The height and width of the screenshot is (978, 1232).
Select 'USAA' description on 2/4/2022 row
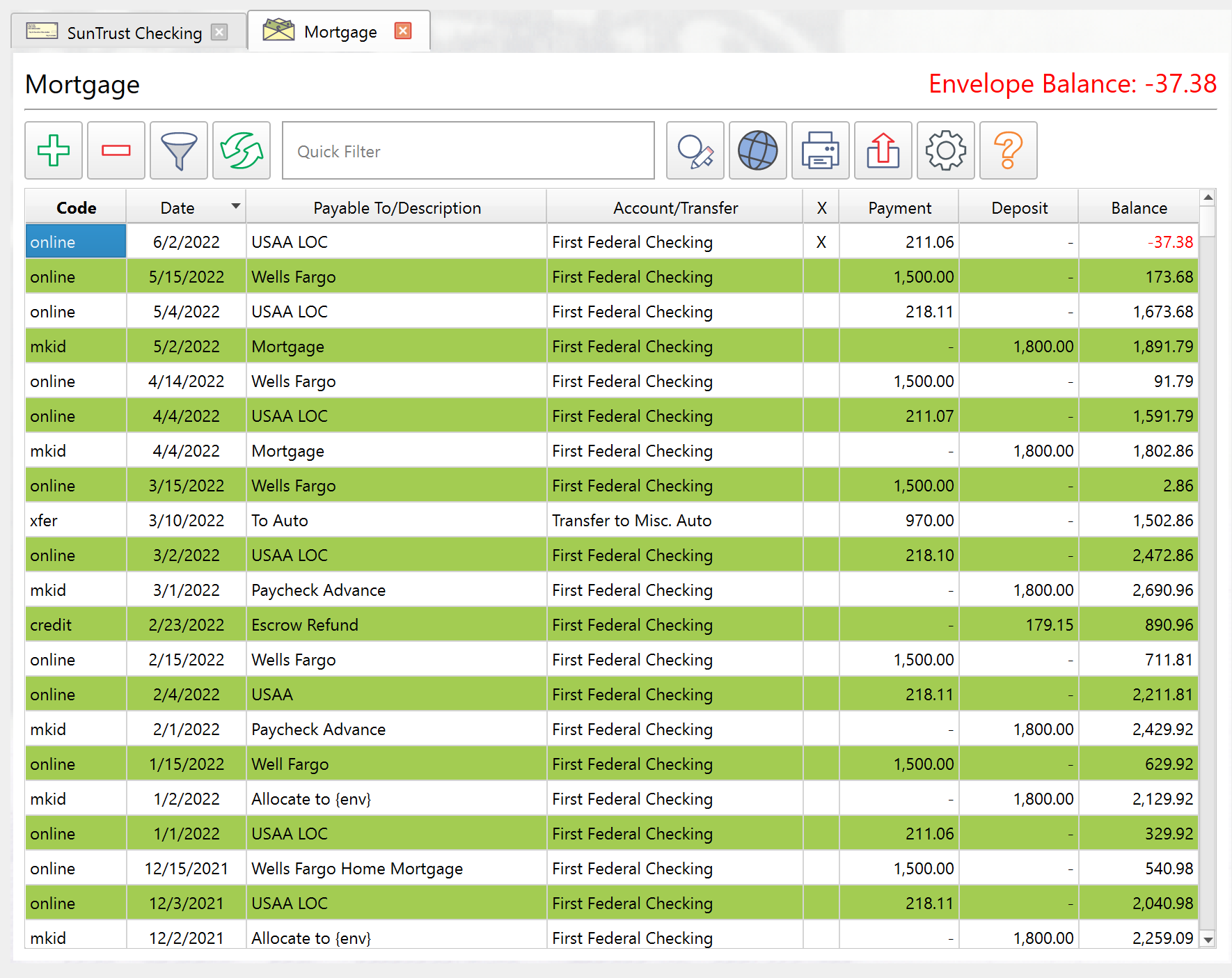(397, 694)
